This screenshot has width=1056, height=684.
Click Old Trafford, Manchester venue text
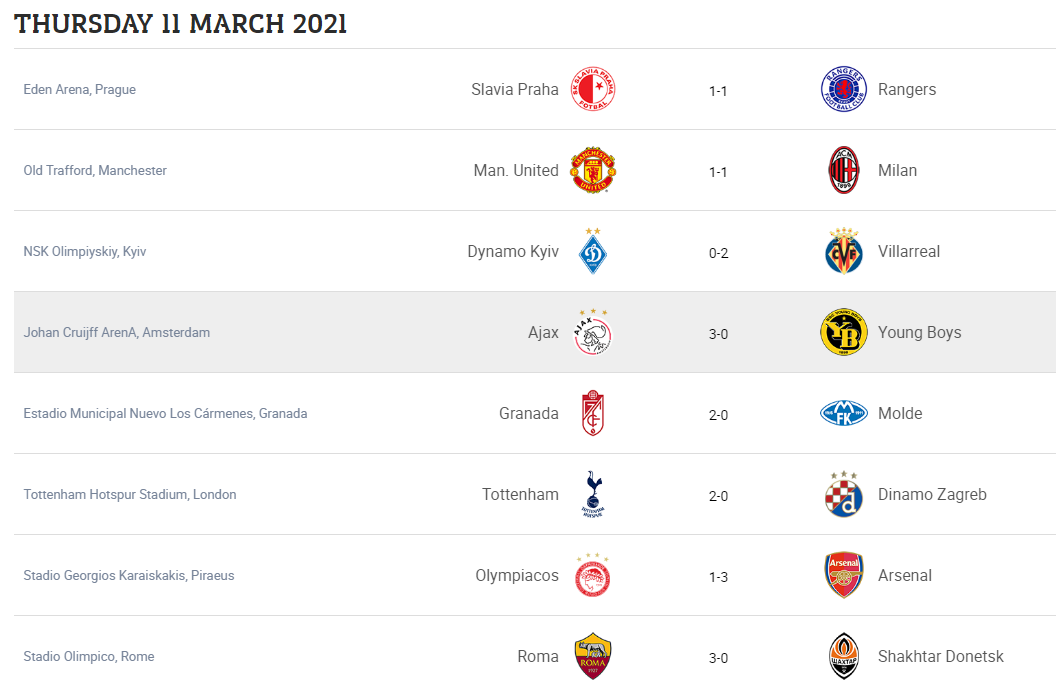(95, 170)
